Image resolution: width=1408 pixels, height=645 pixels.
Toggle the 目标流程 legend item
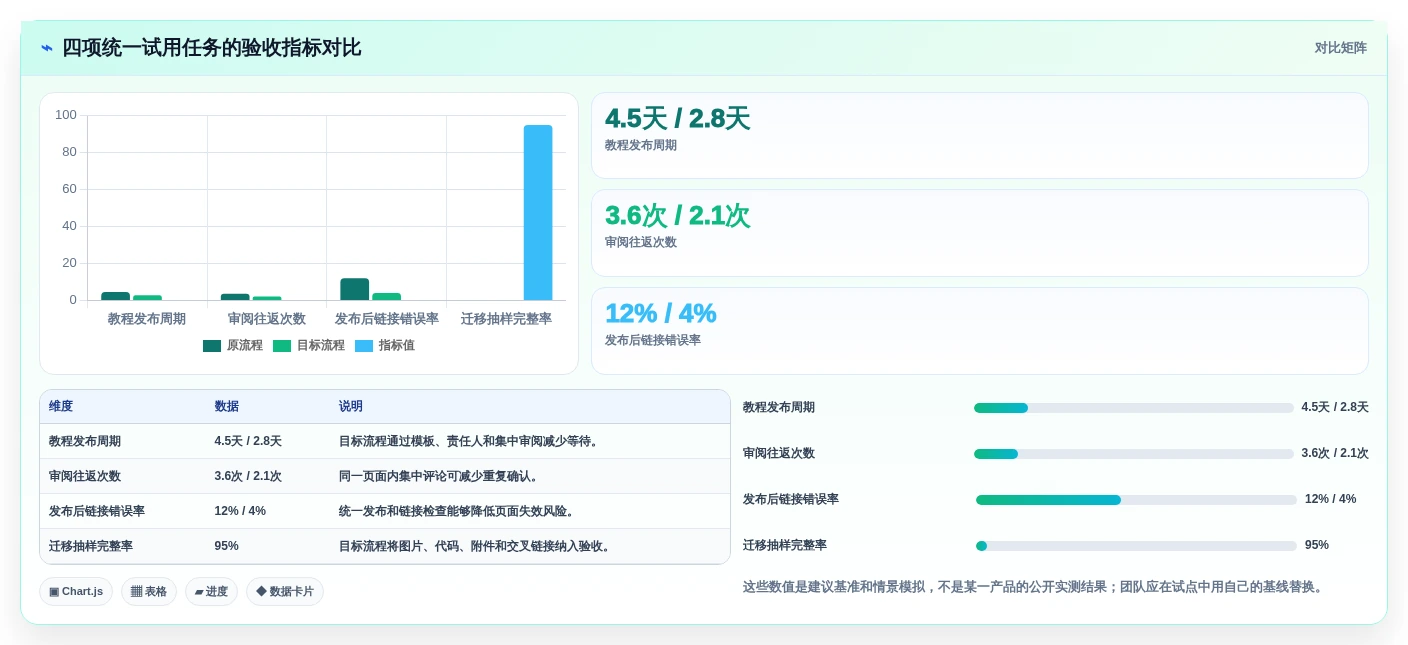(309, 345)
